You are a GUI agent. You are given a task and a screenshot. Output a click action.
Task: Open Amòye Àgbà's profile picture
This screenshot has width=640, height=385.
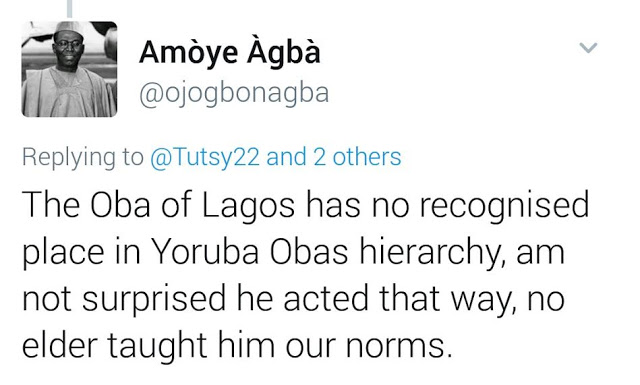click(x=69, y=69)
